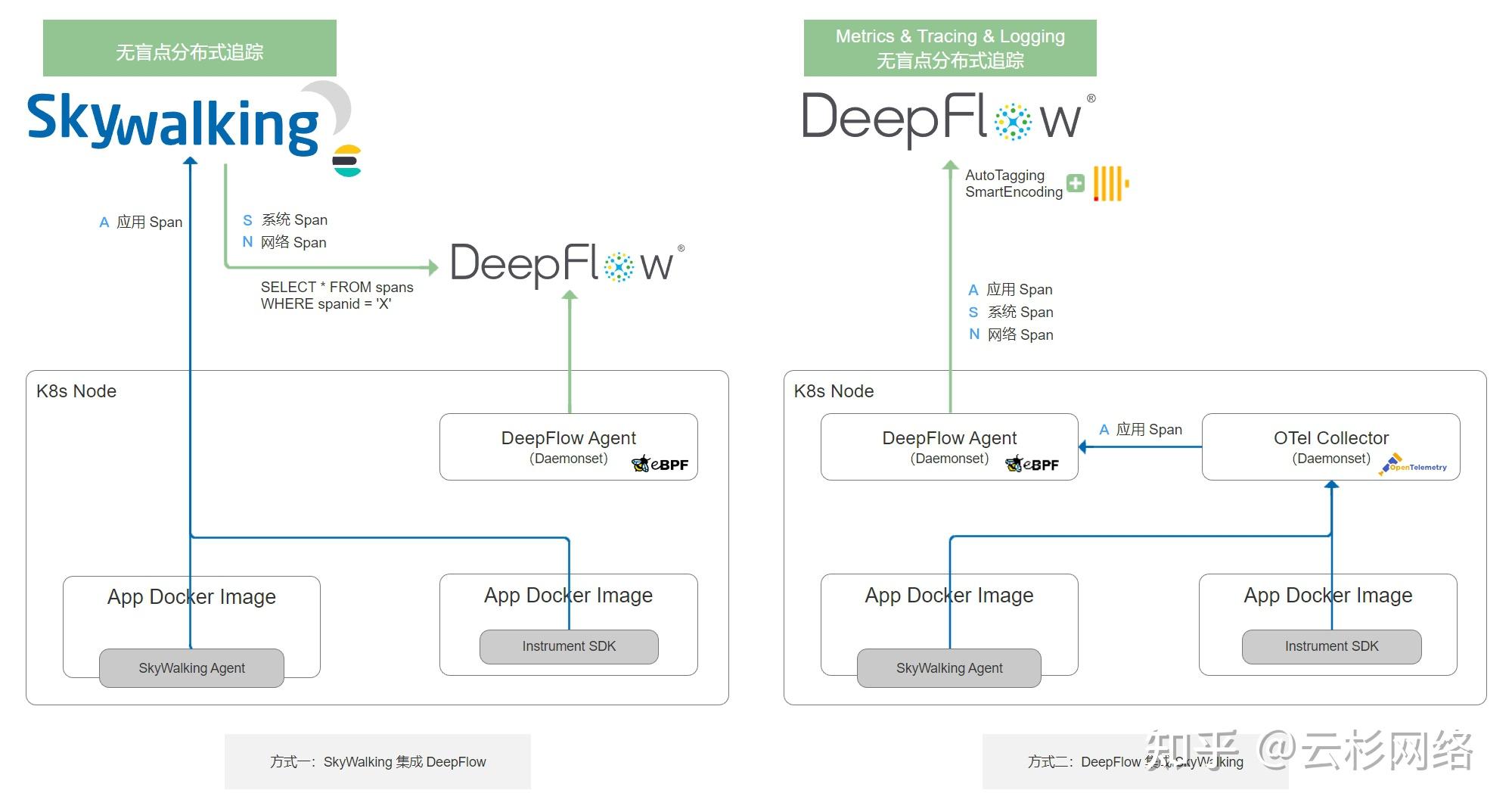Toggle the S 系统 Span label near SkyWalking

tap(285, 219)
